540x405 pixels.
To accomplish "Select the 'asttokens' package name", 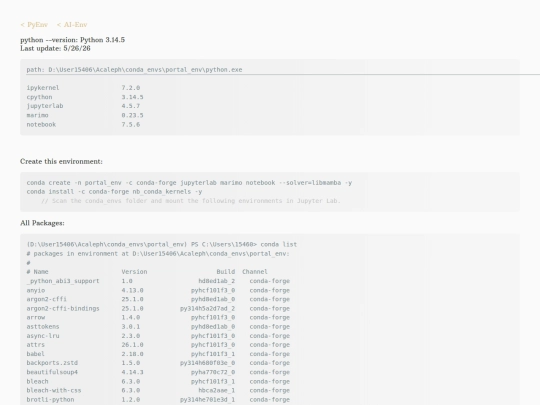I will tap(43, 326).
